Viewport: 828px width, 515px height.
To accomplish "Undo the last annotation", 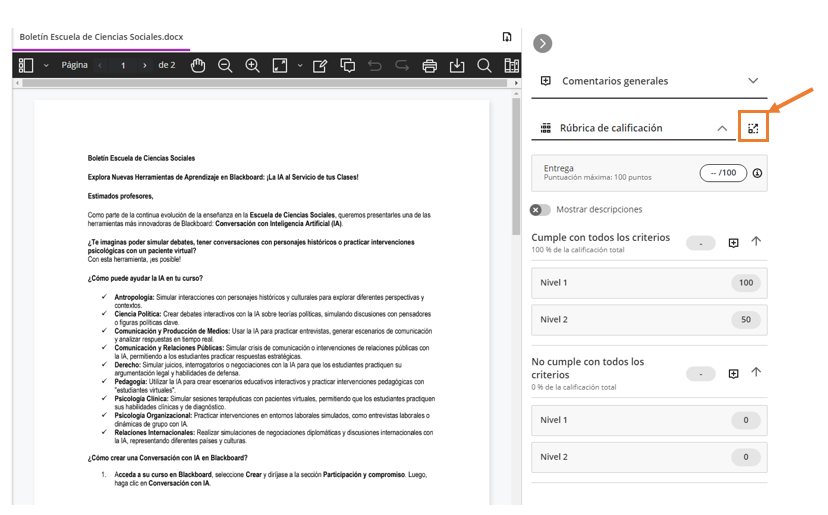I will pyautogui.click(x=375, y=65).
